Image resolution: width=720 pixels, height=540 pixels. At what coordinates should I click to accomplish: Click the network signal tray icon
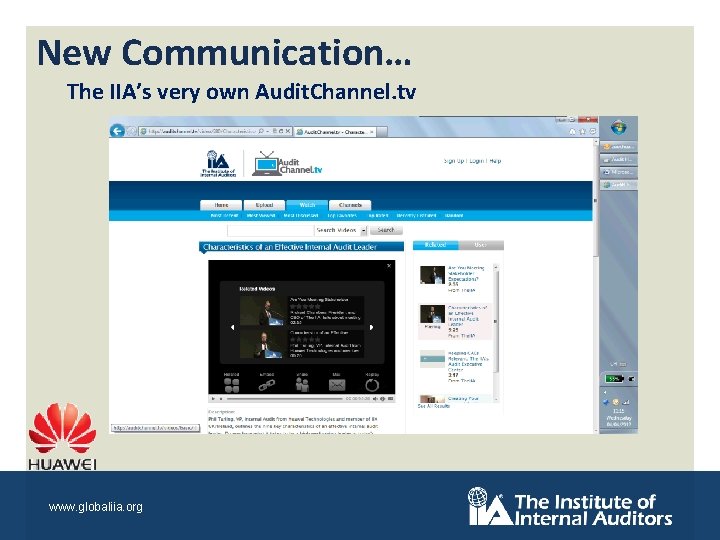(x=625, y=402)
